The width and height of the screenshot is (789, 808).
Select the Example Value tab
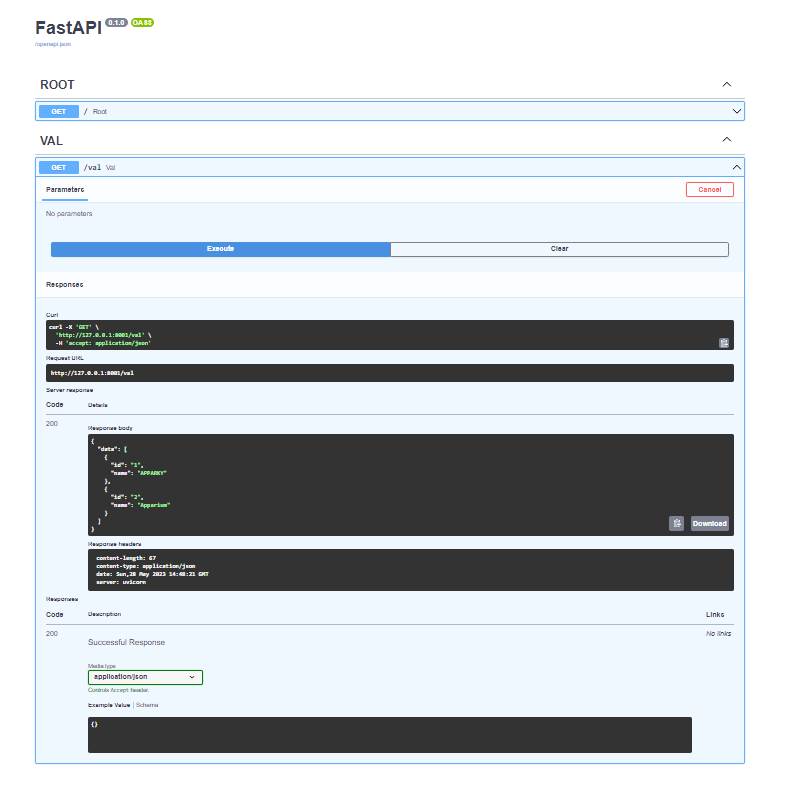[x=109, y=705]
